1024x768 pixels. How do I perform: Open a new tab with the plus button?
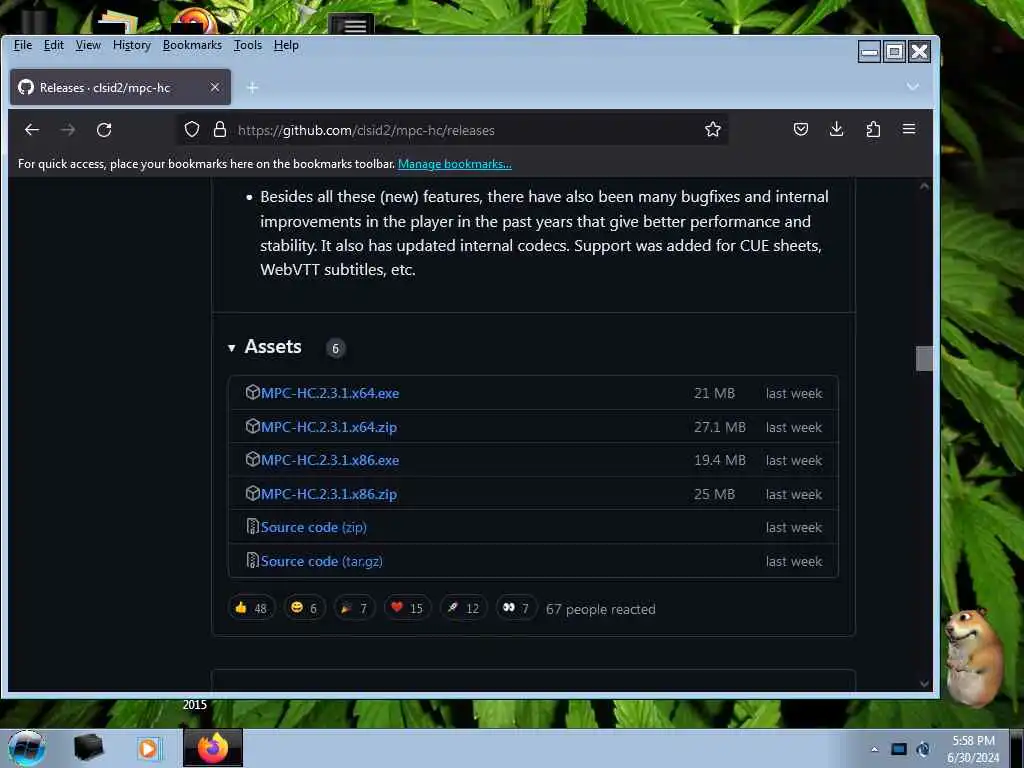pyautogui.click(x=252, y=88)
